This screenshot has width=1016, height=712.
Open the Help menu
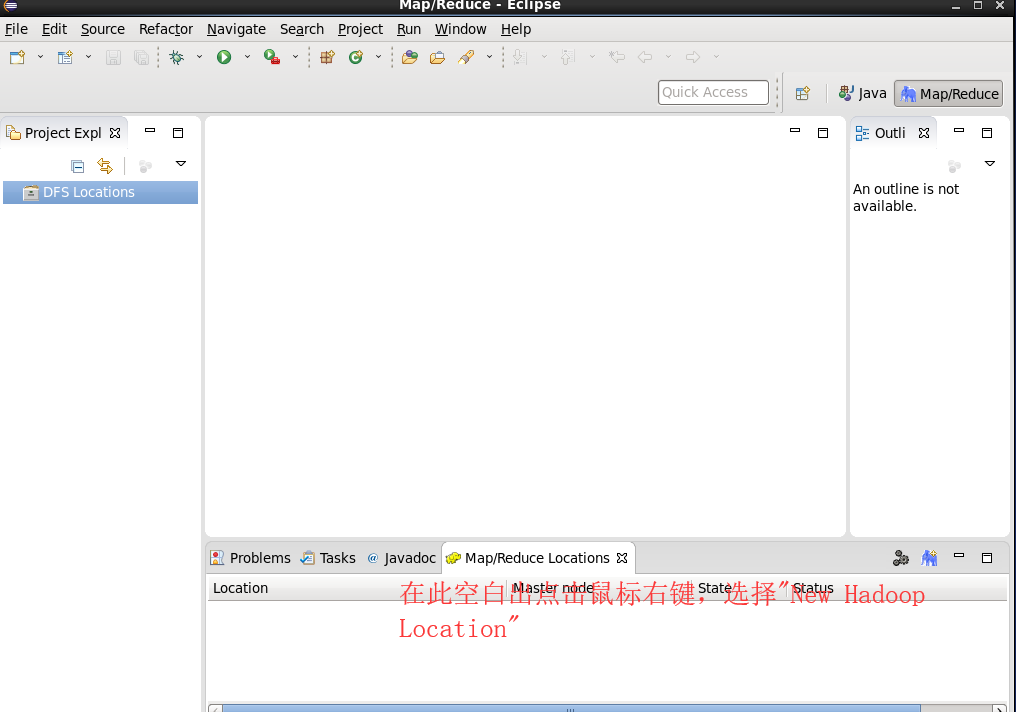click(x=516, y=29)
